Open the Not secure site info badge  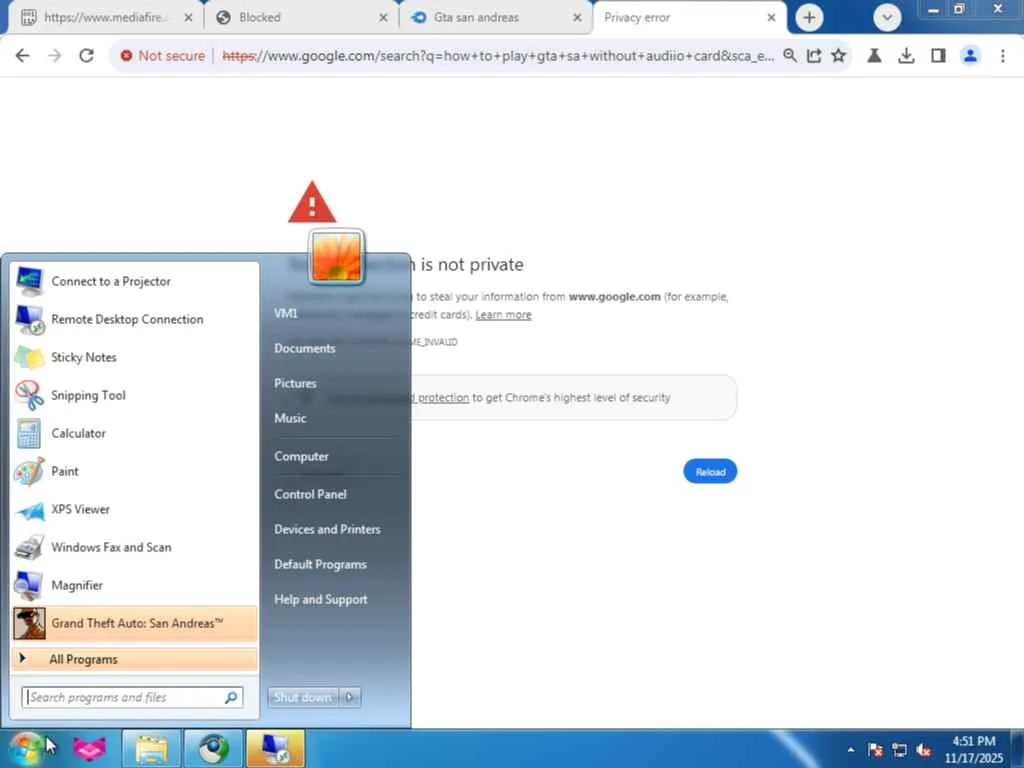163,56
